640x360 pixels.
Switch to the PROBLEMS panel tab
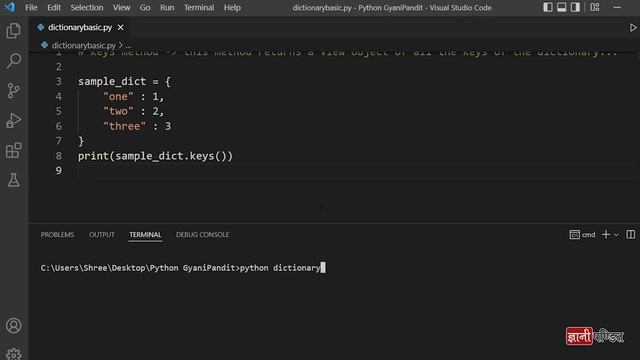(57, 235)
